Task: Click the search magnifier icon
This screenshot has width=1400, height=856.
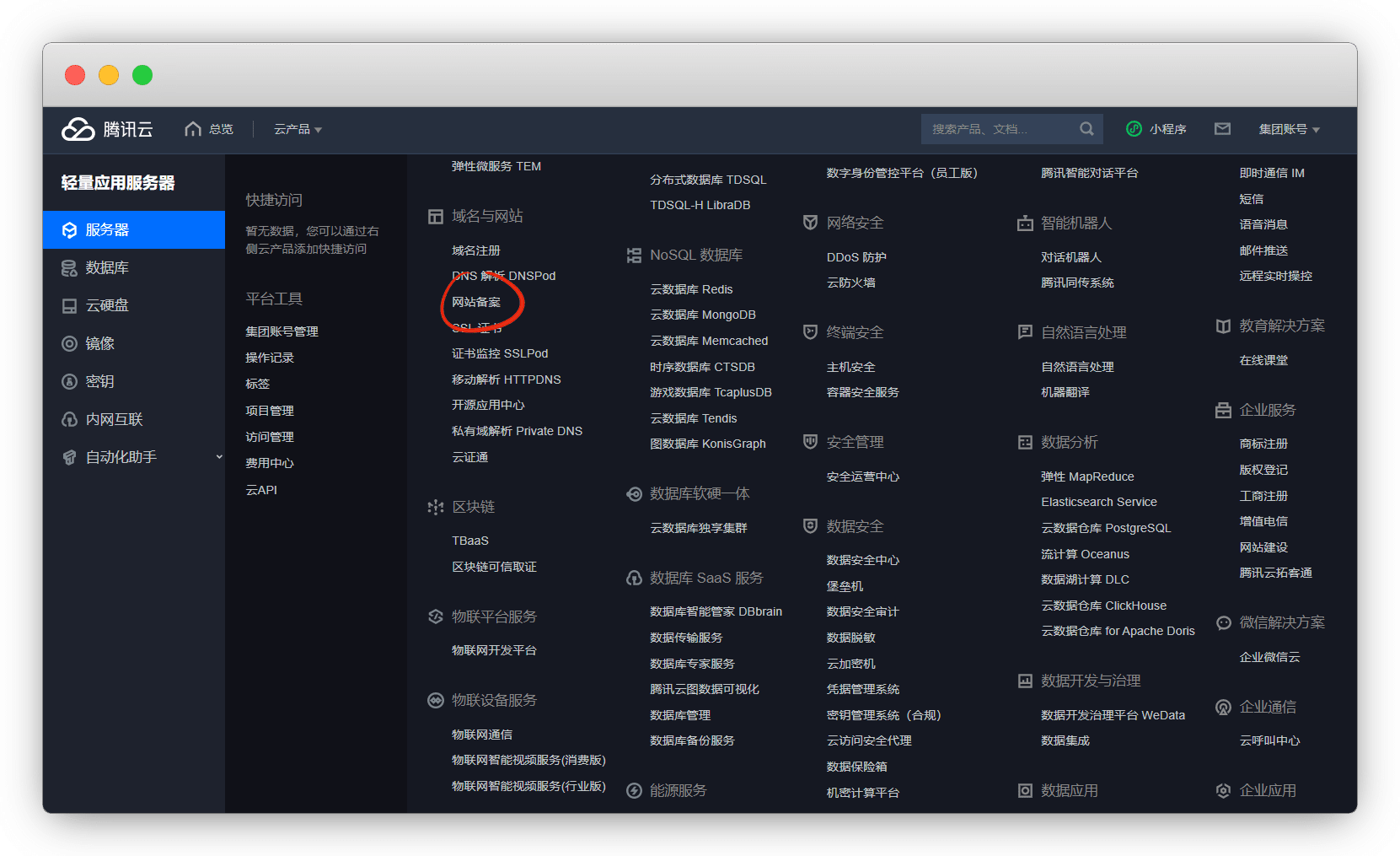Action: click(1086, 129)
